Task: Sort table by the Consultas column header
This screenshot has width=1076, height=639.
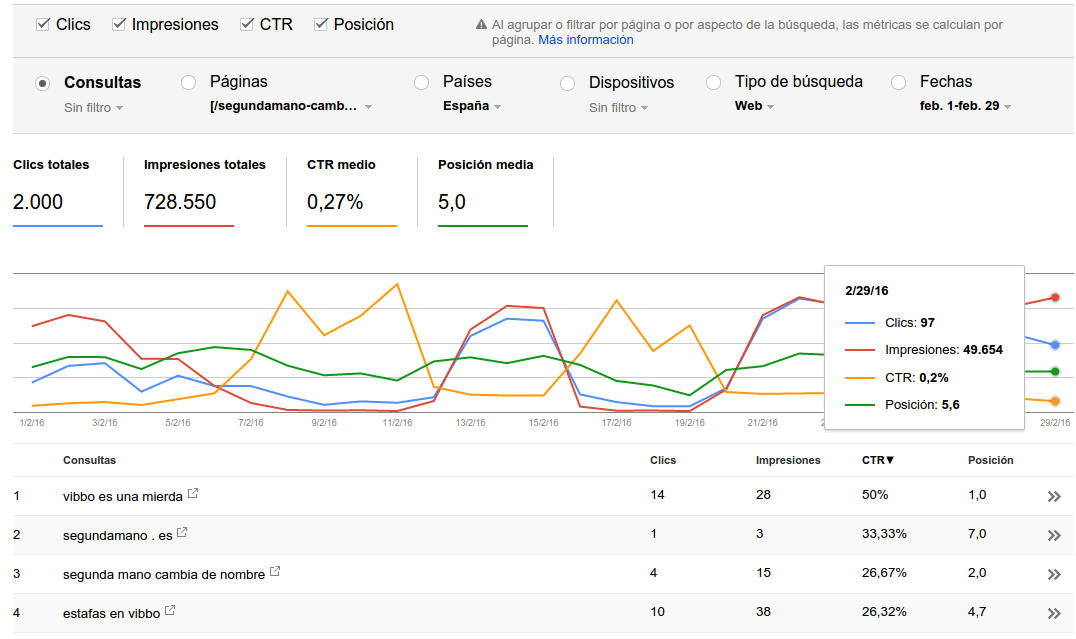Action: tap(89, 460)
